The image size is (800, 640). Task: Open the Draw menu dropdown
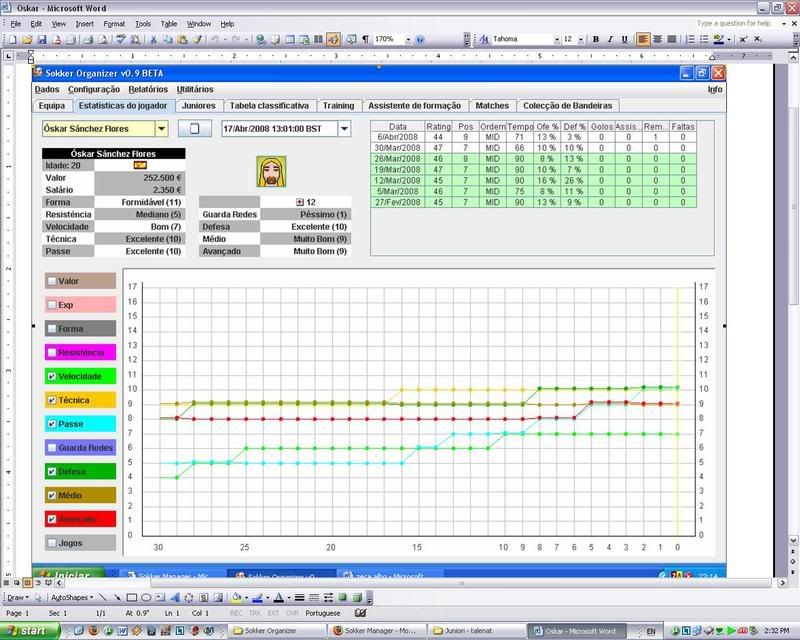click(x=17, y=597)
